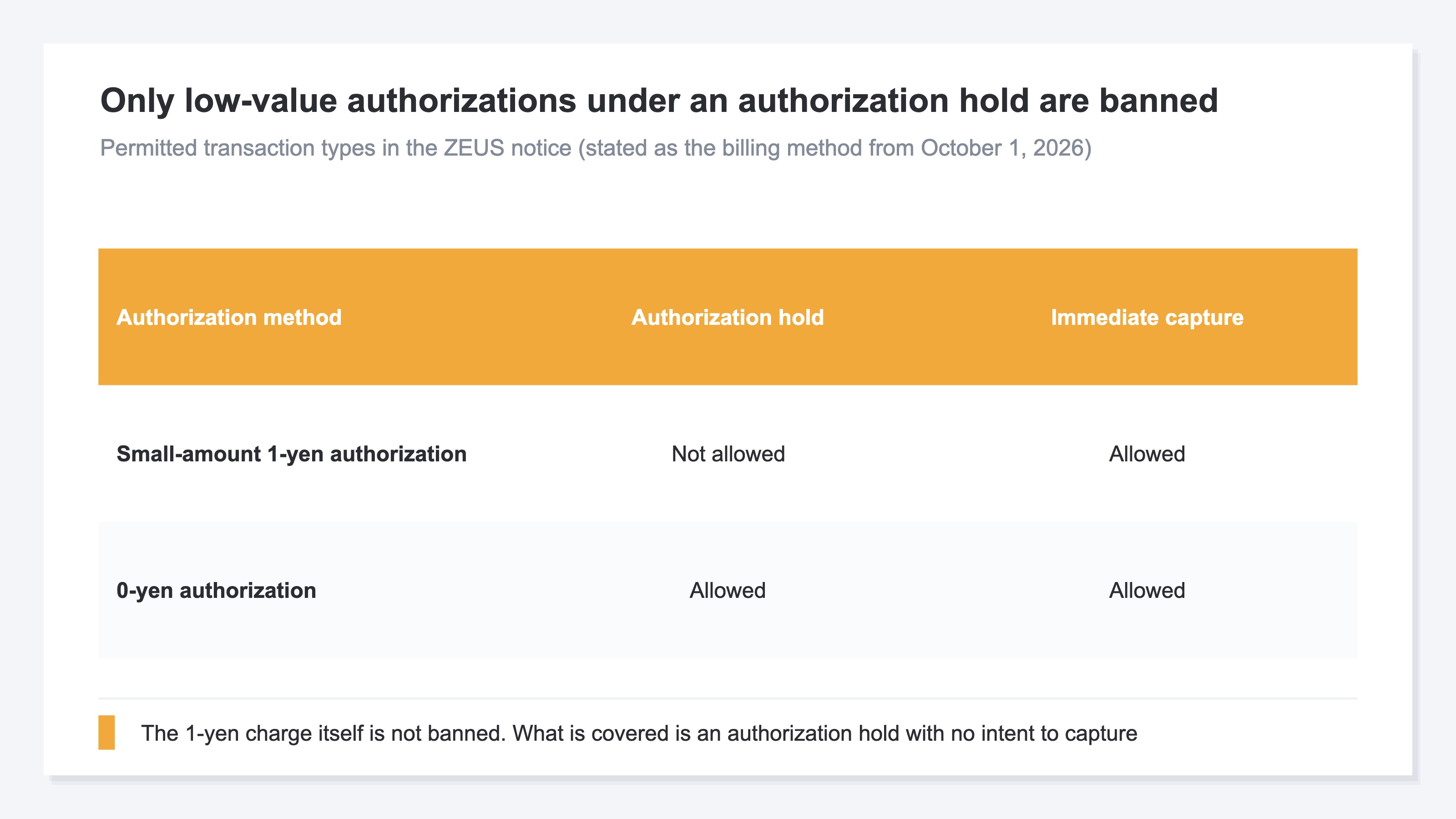Click the word 'ZEUS' in the subtitle
The image size is (1456, 819).
pyautogui.click(x=474, y=148)
